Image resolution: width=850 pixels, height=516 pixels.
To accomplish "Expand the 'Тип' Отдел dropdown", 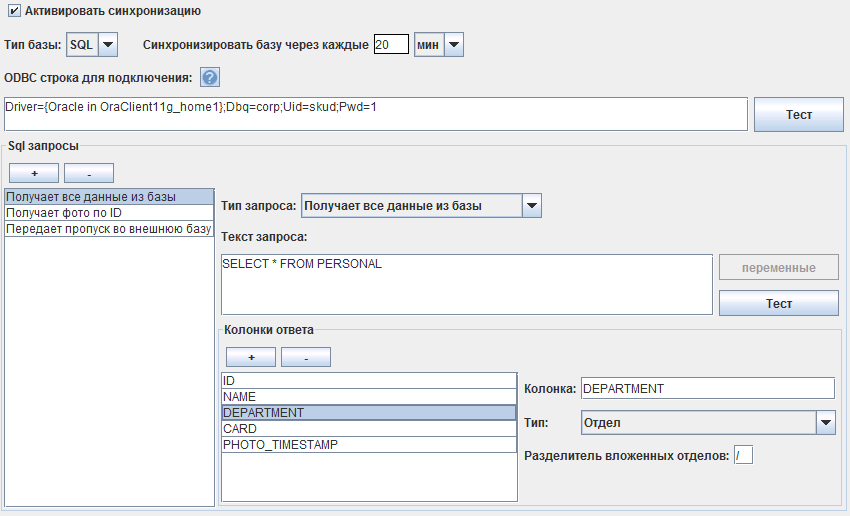I will (x=825, y=423).
